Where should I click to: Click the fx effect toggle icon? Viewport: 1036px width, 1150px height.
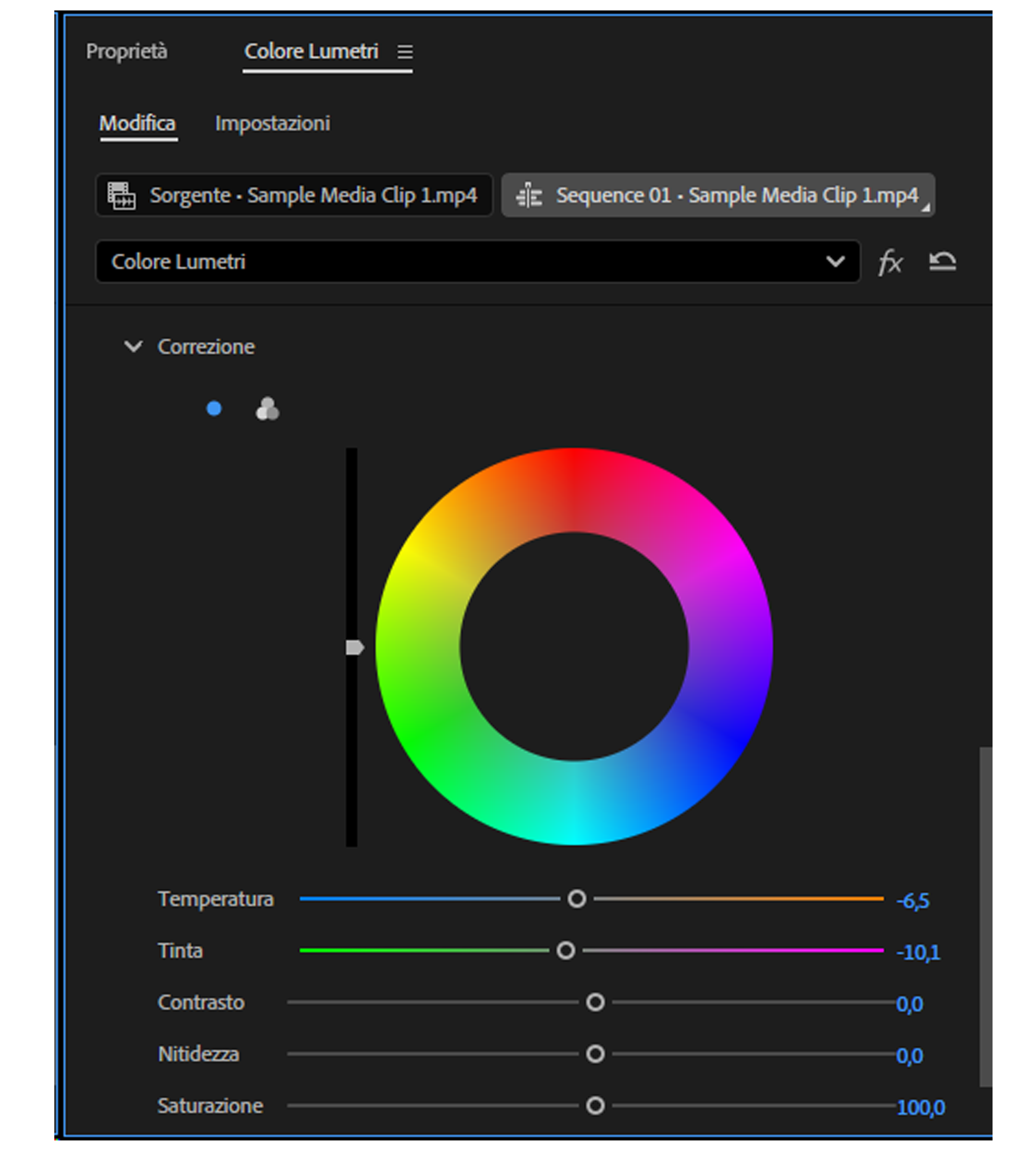pos(890,262)
